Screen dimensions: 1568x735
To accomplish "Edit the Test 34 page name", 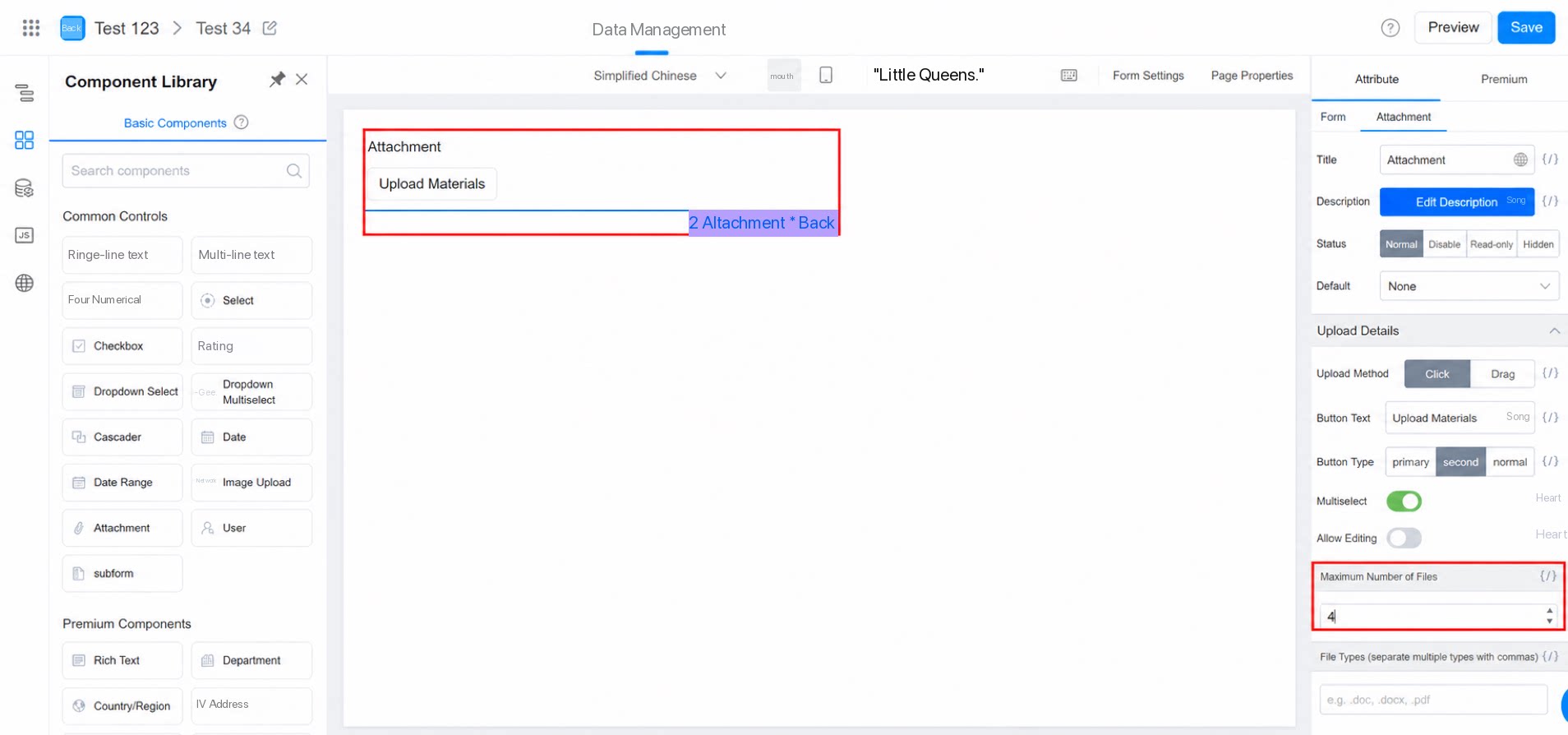I will pos(270,28).
